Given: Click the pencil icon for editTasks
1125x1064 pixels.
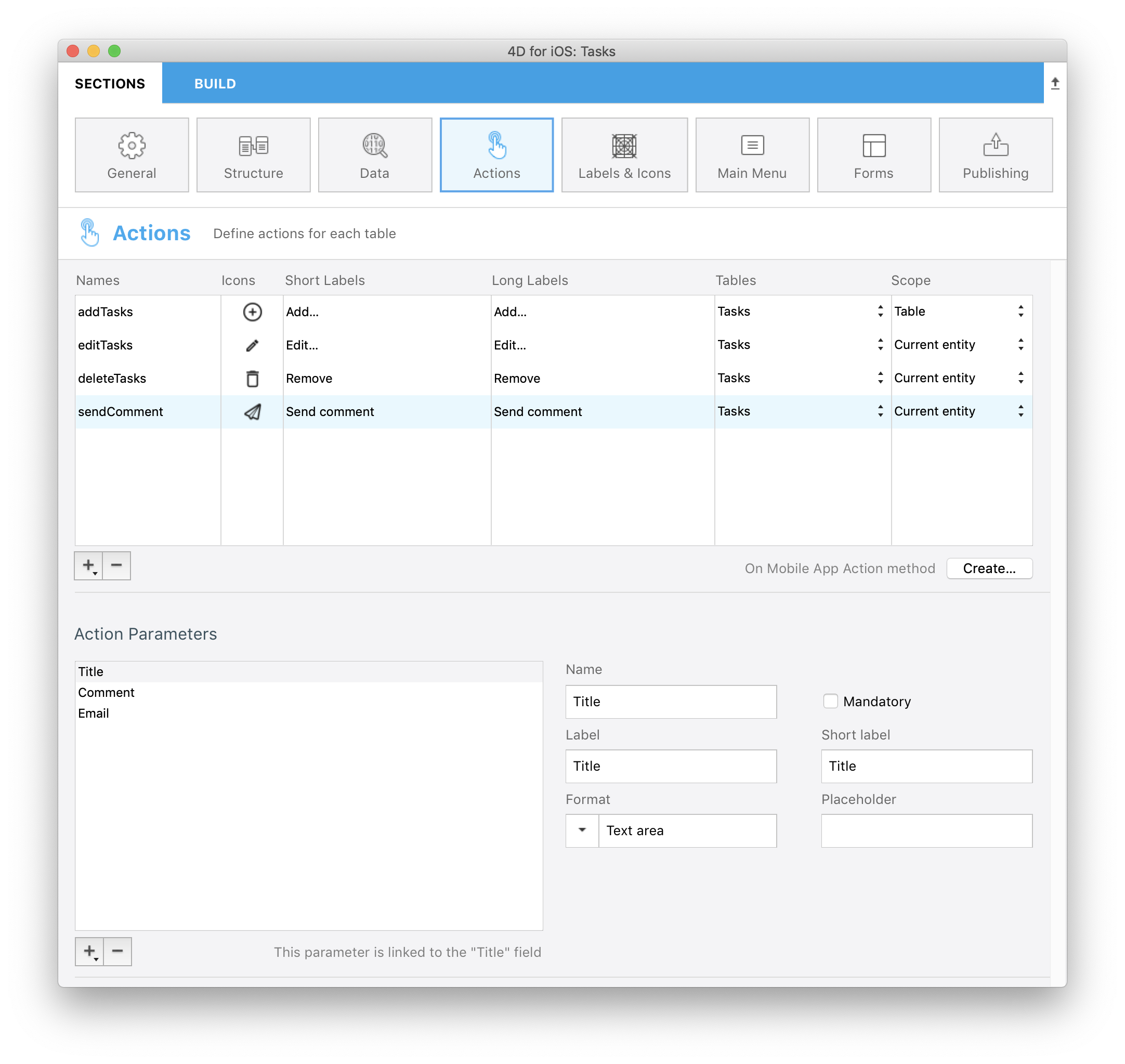Looking at the screenshot, I should [x=252, y=345].
